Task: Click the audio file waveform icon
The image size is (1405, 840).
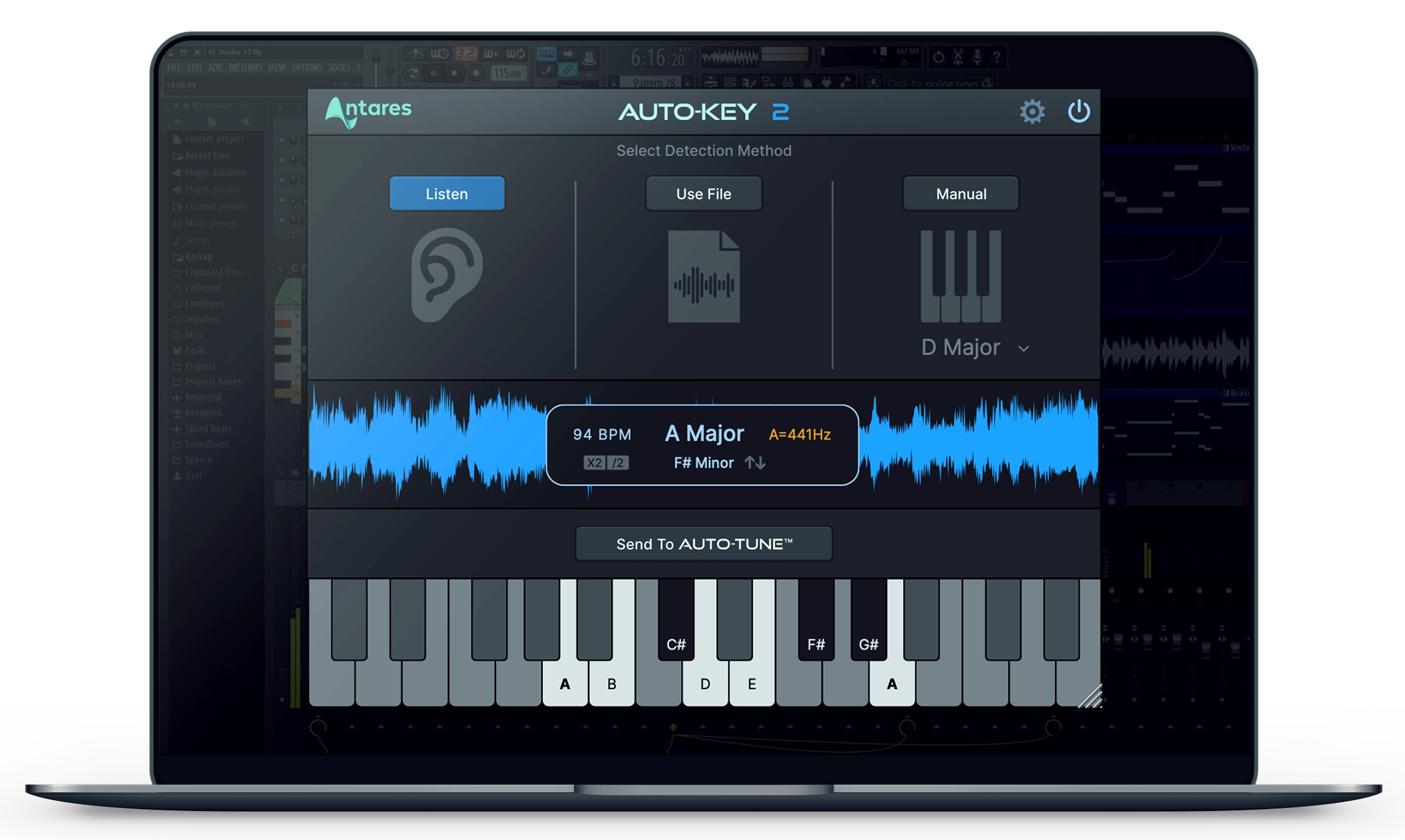Action: click(704, 277)
